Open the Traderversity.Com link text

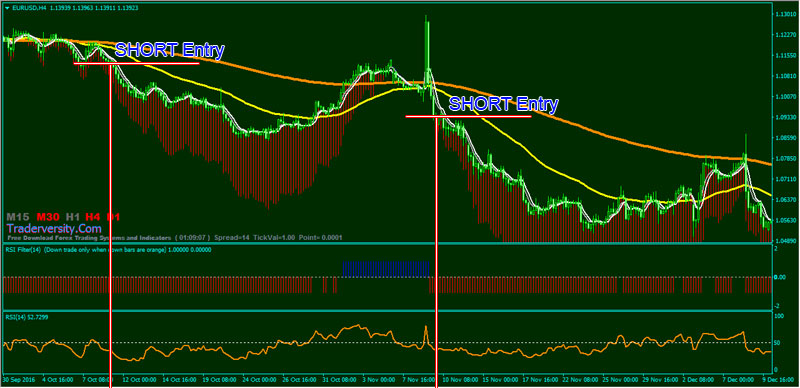(54, 229)
